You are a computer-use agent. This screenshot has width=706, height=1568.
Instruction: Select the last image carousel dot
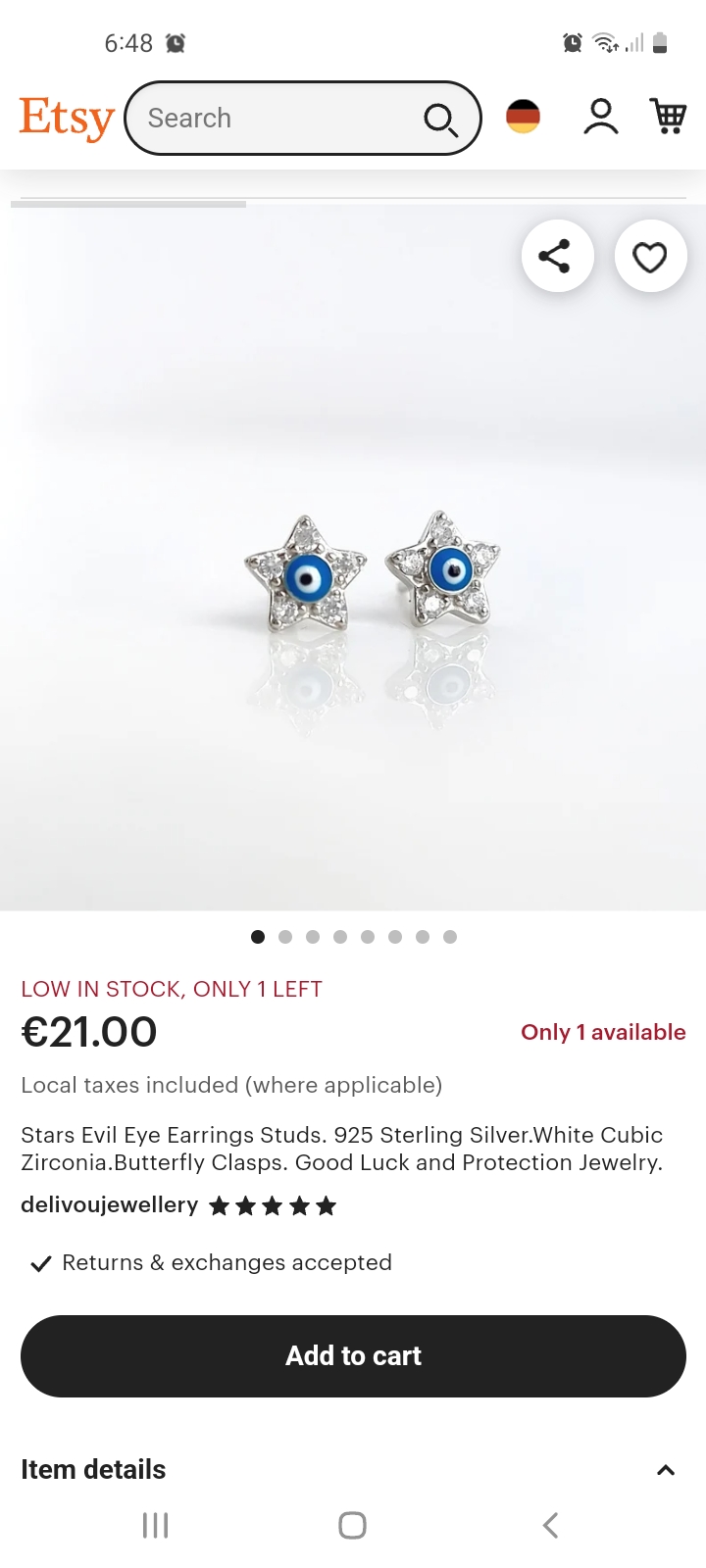click(x=450, y=937)
